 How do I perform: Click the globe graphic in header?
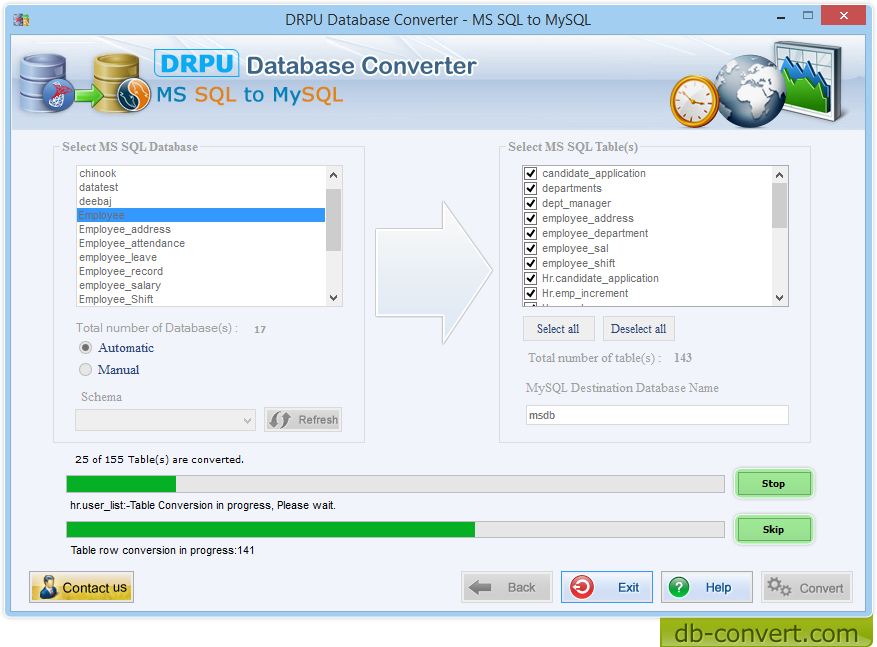coord(749,91)
